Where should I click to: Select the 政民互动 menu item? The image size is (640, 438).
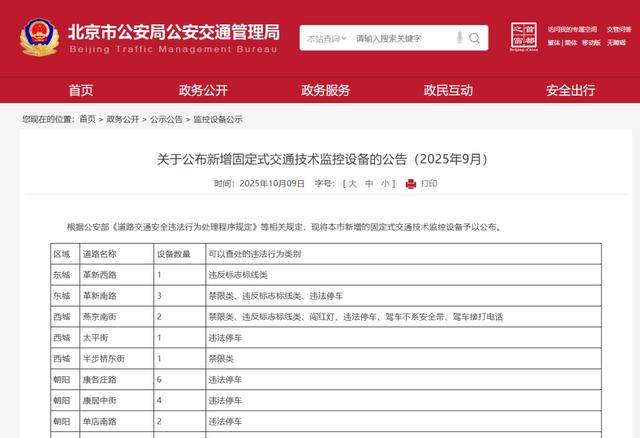tap(448, 90)
